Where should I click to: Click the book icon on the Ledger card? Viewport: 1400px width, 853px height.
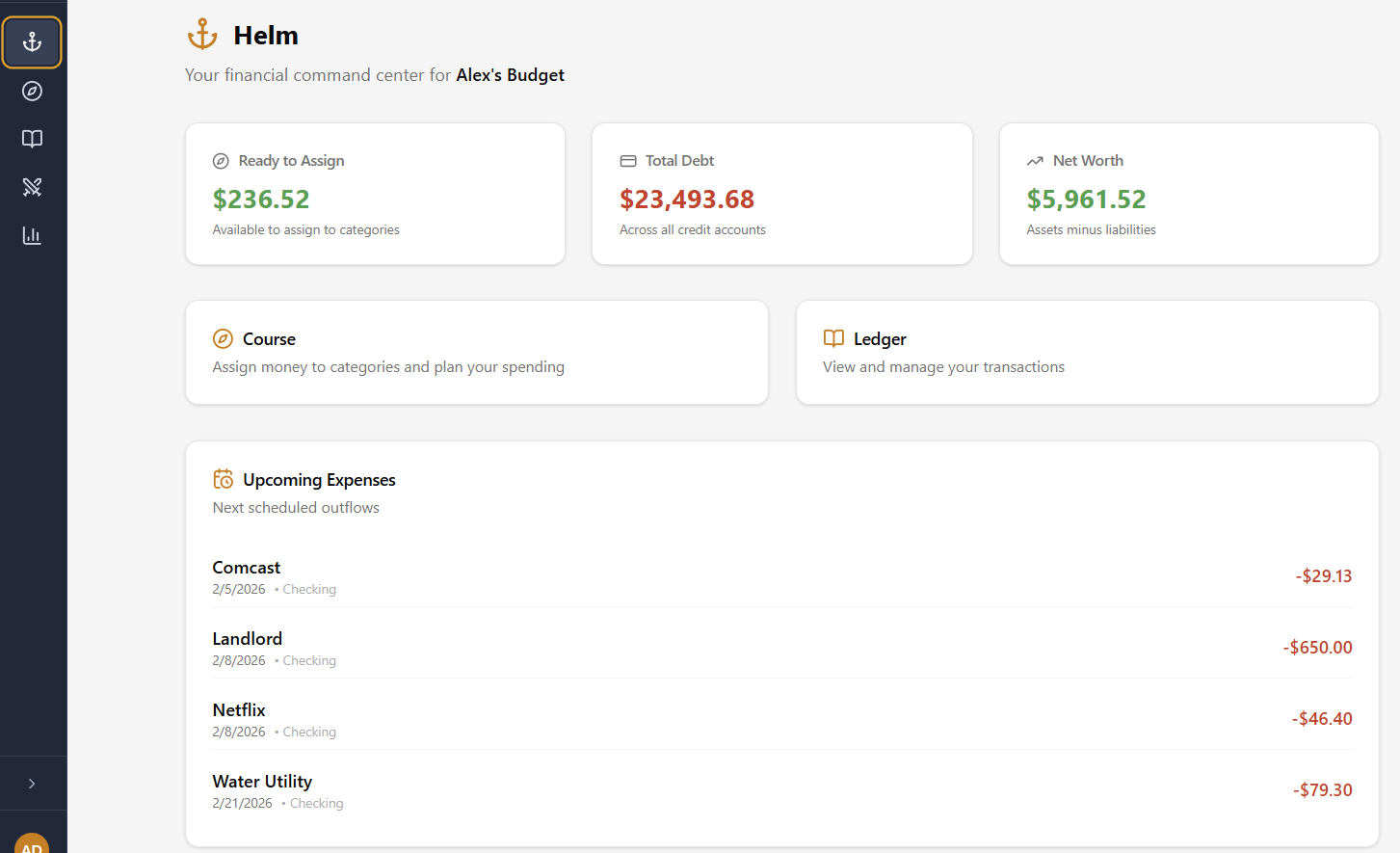pyautogui.click(x=832, y=338)
